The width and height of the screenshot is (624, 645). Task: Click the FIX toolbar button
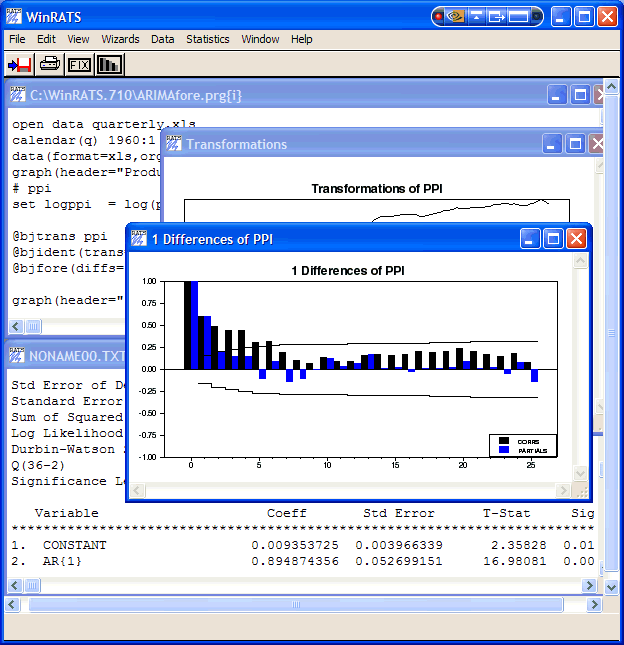(x=79, y=65)
